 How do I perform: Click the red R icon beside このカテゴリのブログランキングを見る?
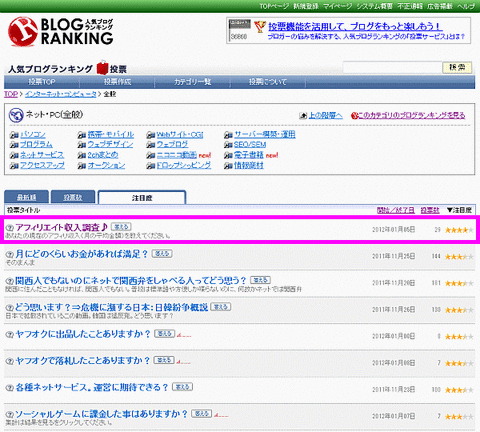click(x=354, y=116)
